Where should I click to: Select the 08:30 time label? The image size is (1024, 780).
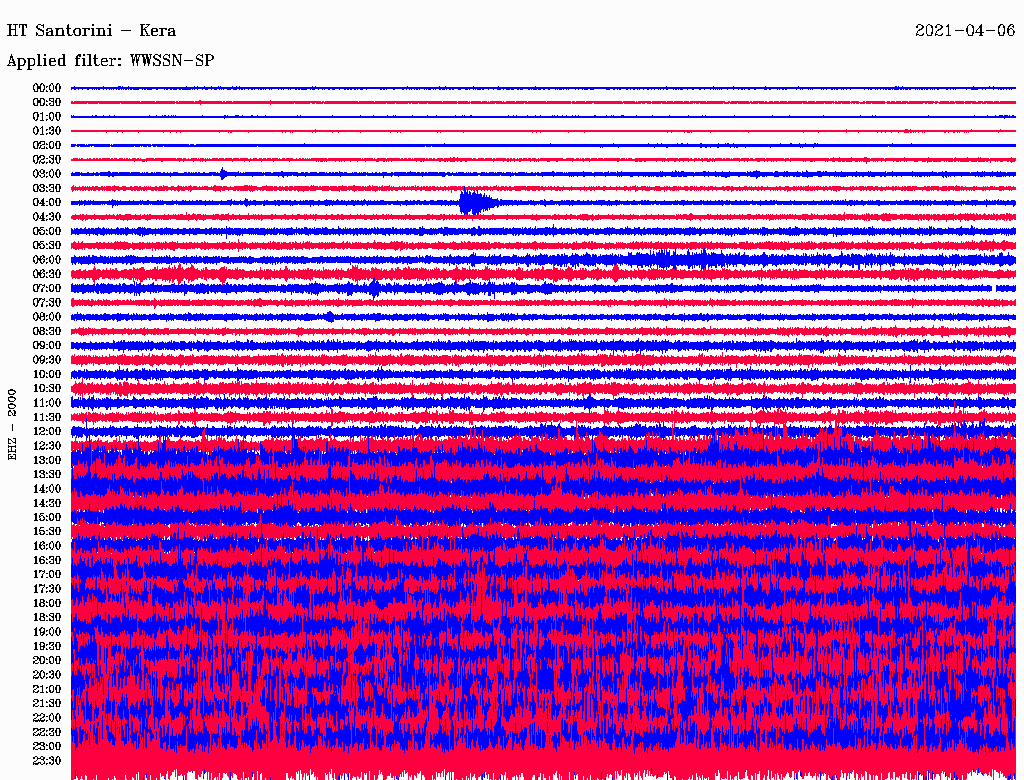pos(47,332)
